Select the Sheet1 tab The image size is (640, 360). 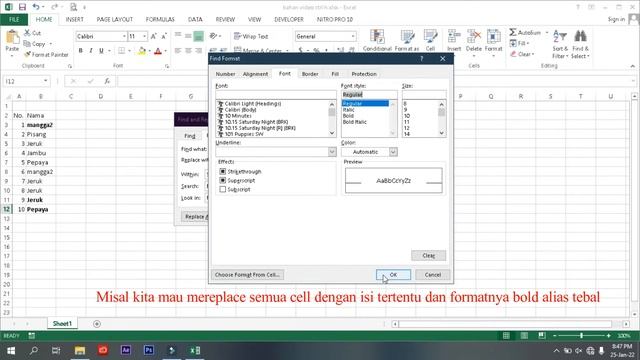tap(62, 323)
